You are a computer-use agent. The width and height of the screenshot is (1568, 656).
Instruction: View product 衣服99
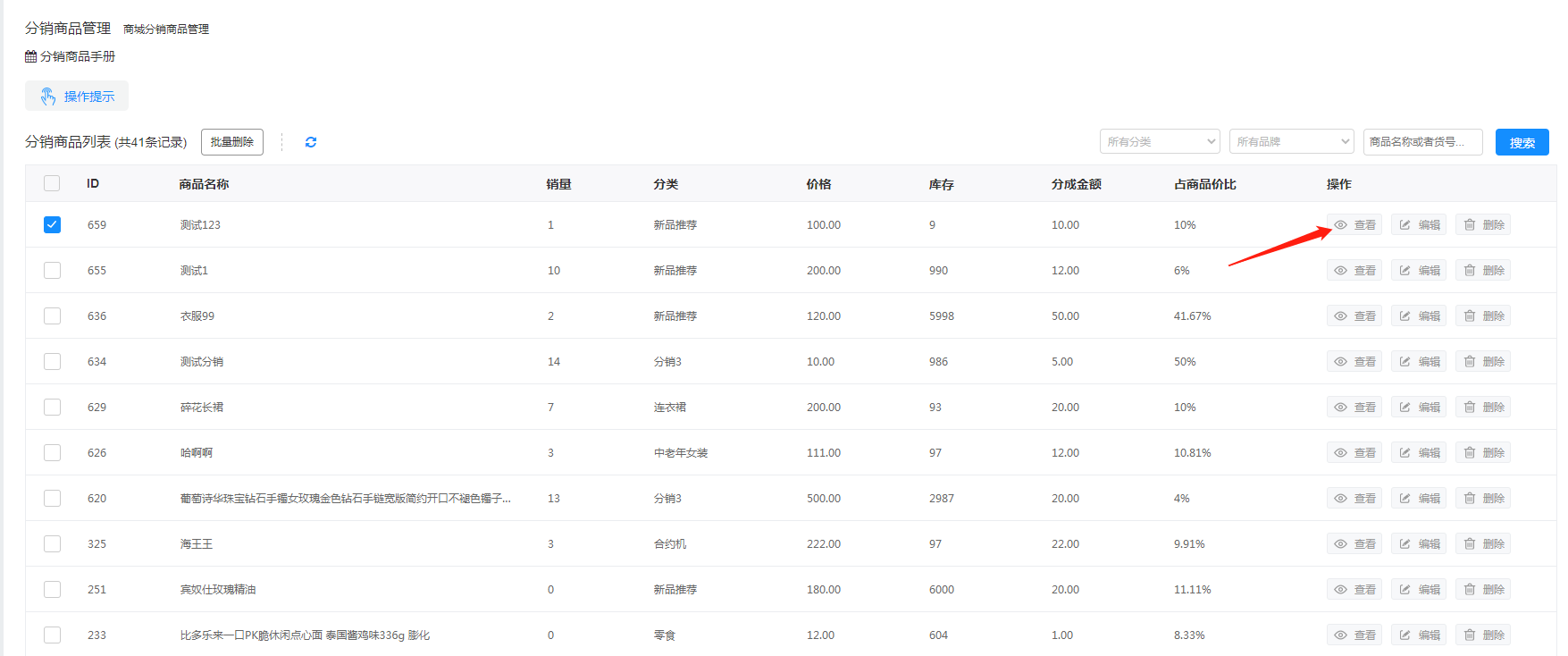[1354, 315]
